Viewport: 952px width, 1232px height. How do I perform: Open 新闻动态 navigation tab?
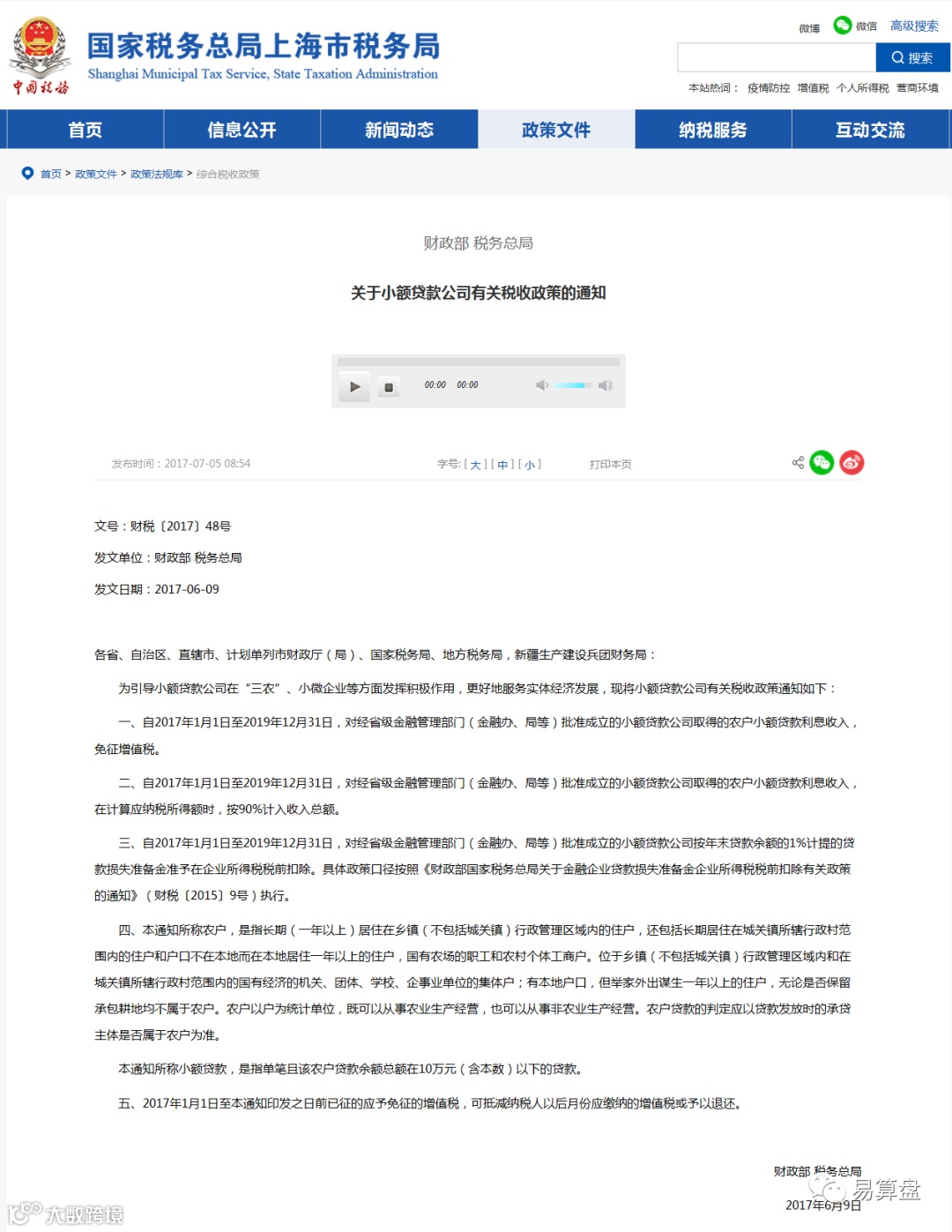(399, 130)
